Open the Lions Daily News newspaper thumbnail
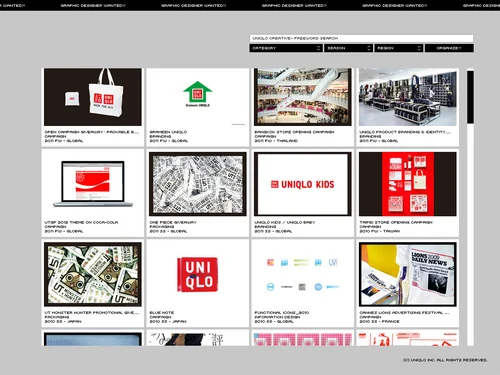This screenshot has width=500, height=375. pyautogui.click(x=408, y=274)
